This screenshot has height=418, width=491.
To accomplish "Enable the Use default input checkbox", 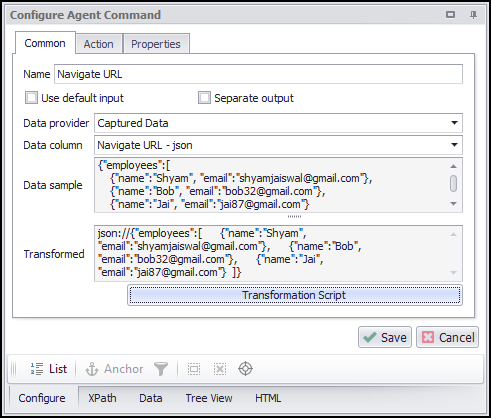I will click(x=31, y=98).
